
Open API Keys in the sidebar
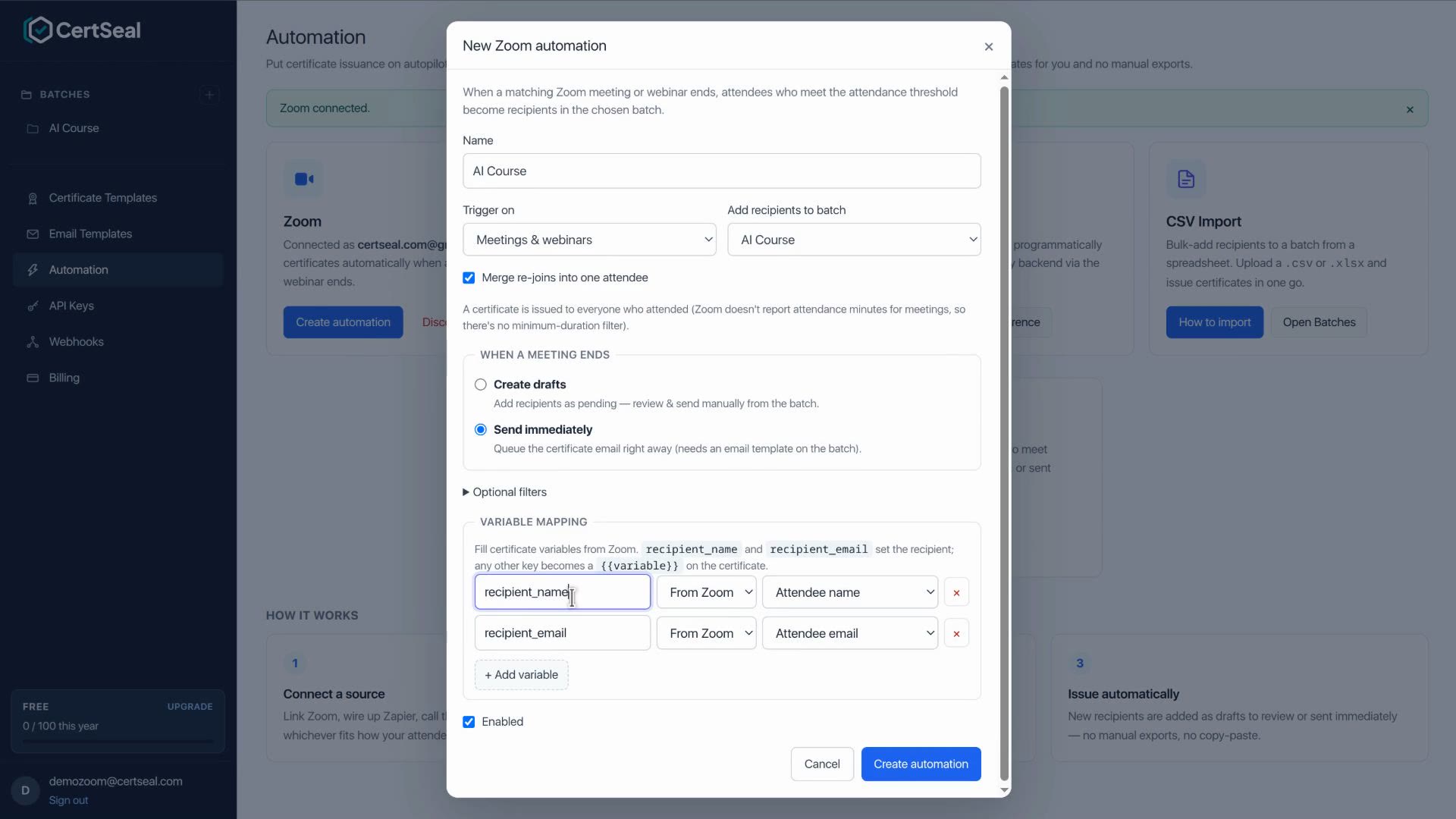(118, 306)
